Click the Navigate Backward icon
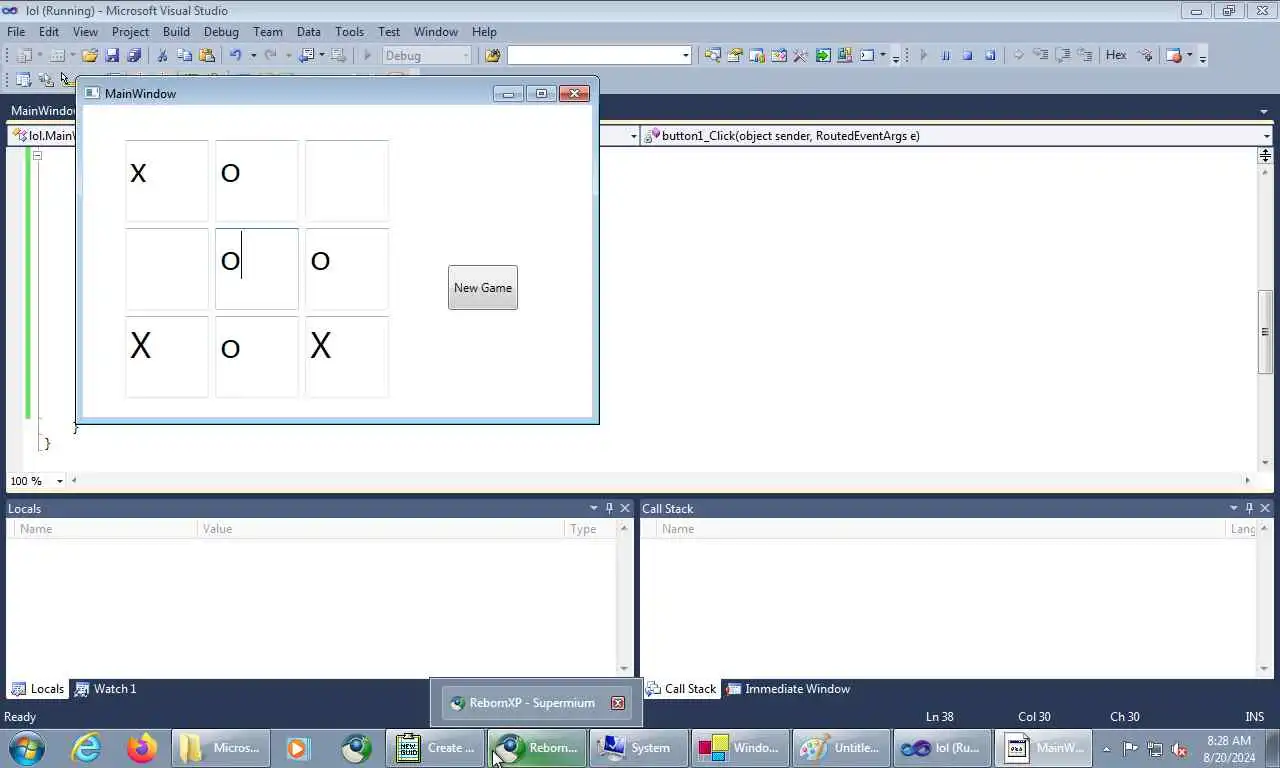This screenshot has height=768, width=1280. pyautogui.click(x=306, y=56)
